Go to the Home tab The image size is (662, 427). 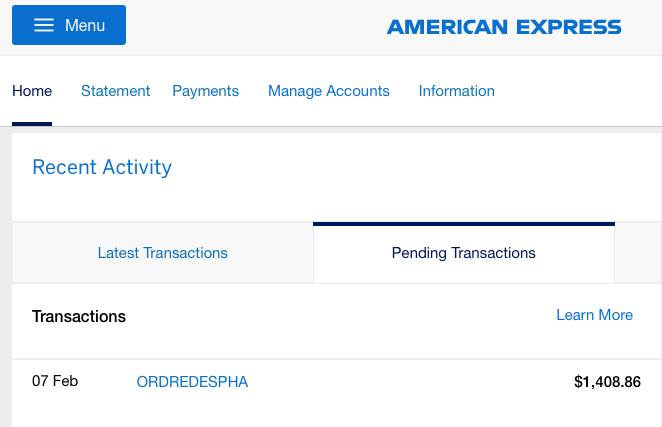(x=32, y=91)
